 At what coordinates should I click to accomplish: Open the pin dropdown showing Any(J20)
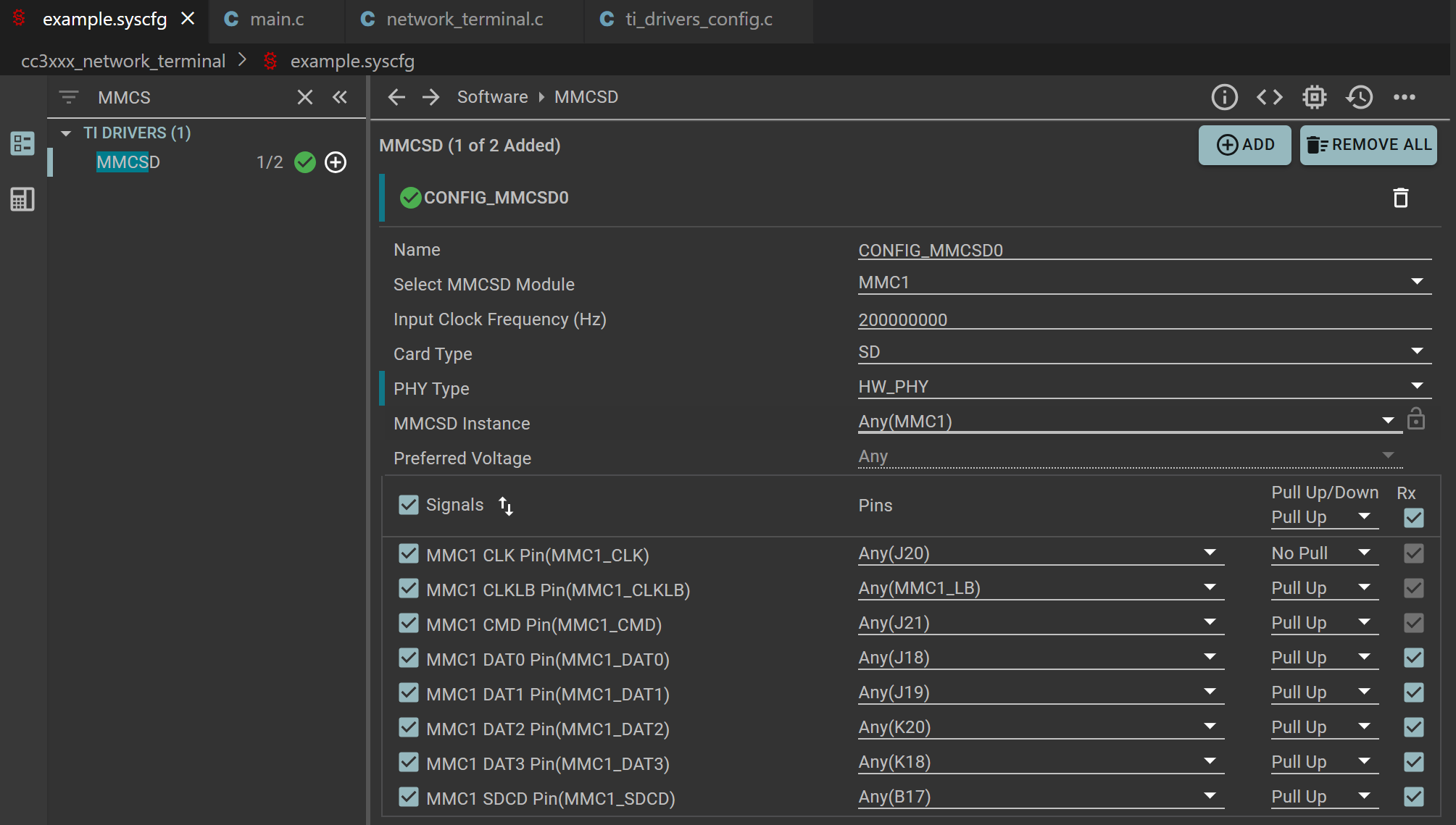[1041, 553]
